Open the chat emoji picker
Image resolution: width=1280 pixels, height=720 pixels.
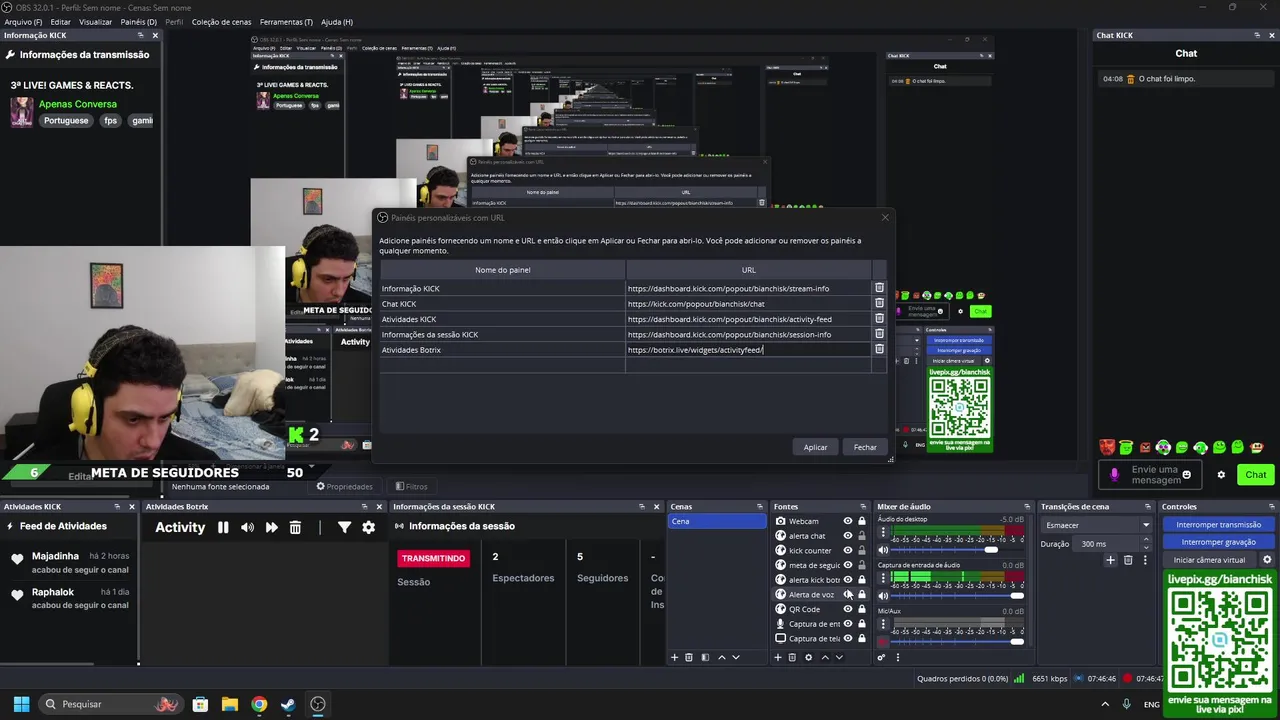tap(1187, 475)
